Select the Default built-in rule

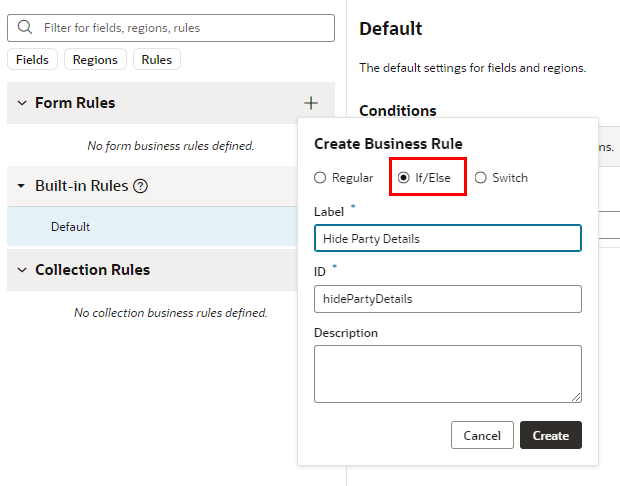(71, 227)
